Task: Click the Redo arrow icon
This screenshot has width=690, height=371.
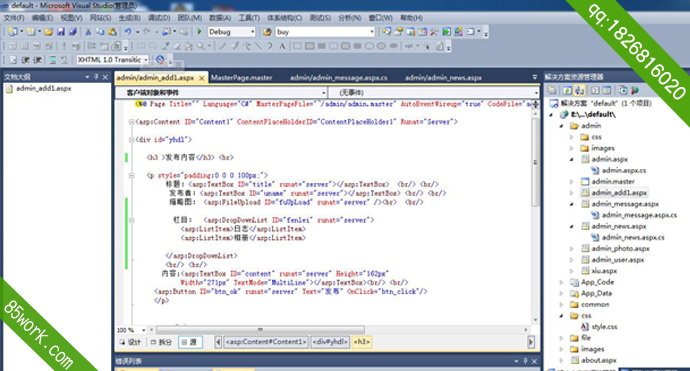Action: pos(147,32)
